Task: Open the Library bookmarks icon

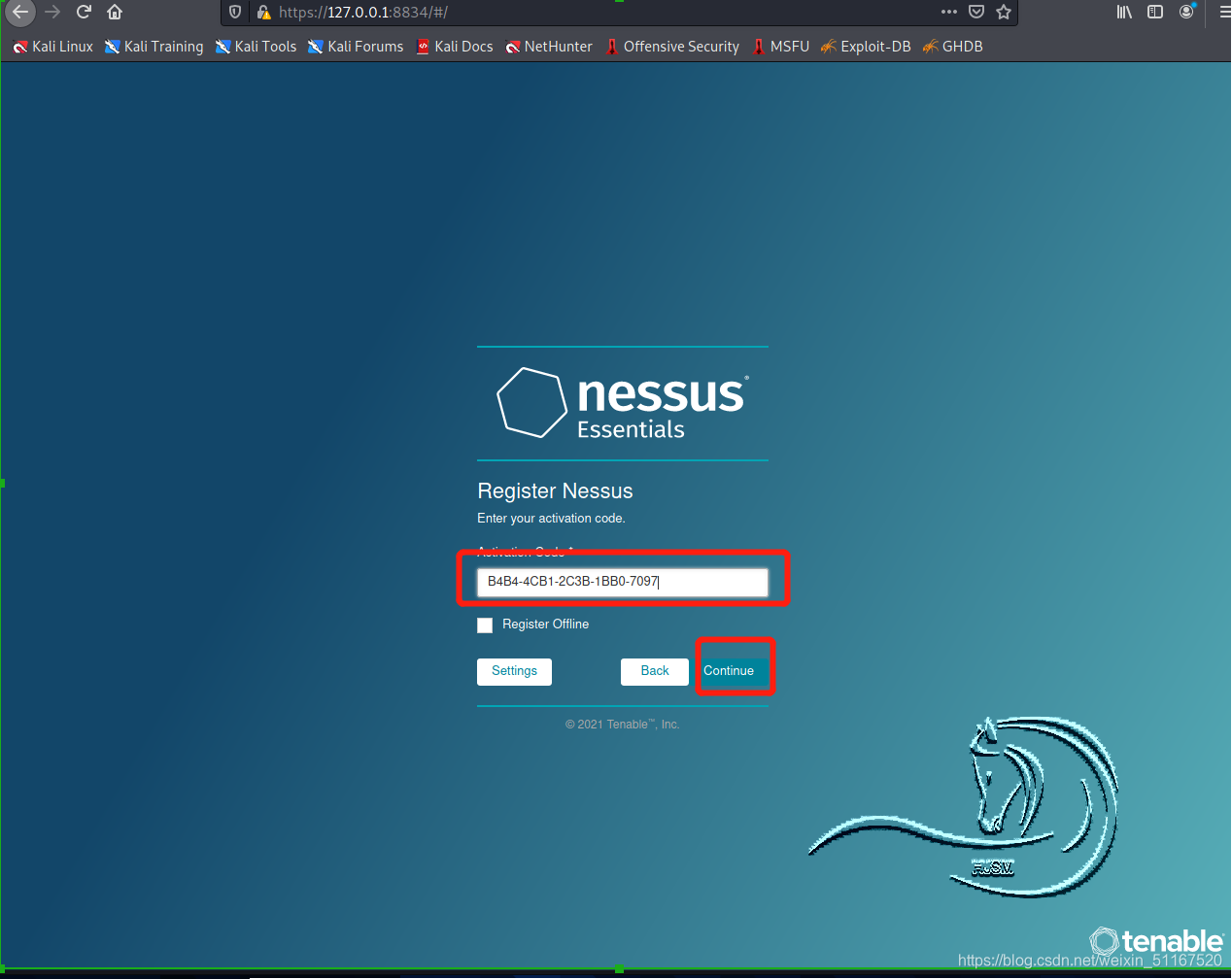Action: tap(1124, 13)
